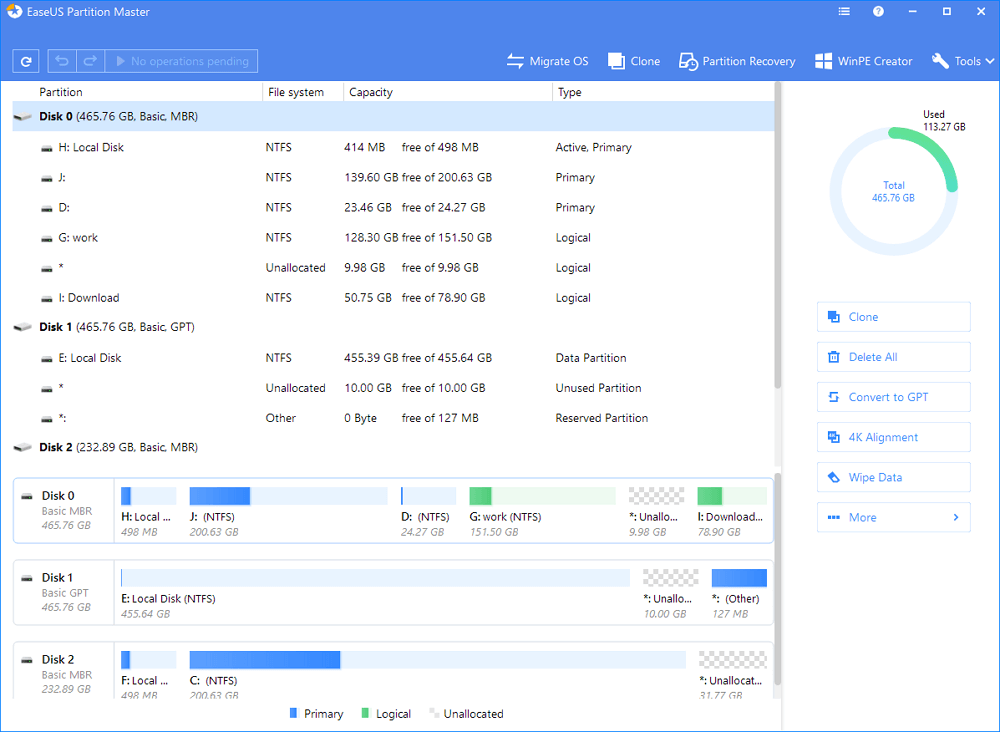Click the Capacity column header
1000x732 pixels.
[448, 92]
